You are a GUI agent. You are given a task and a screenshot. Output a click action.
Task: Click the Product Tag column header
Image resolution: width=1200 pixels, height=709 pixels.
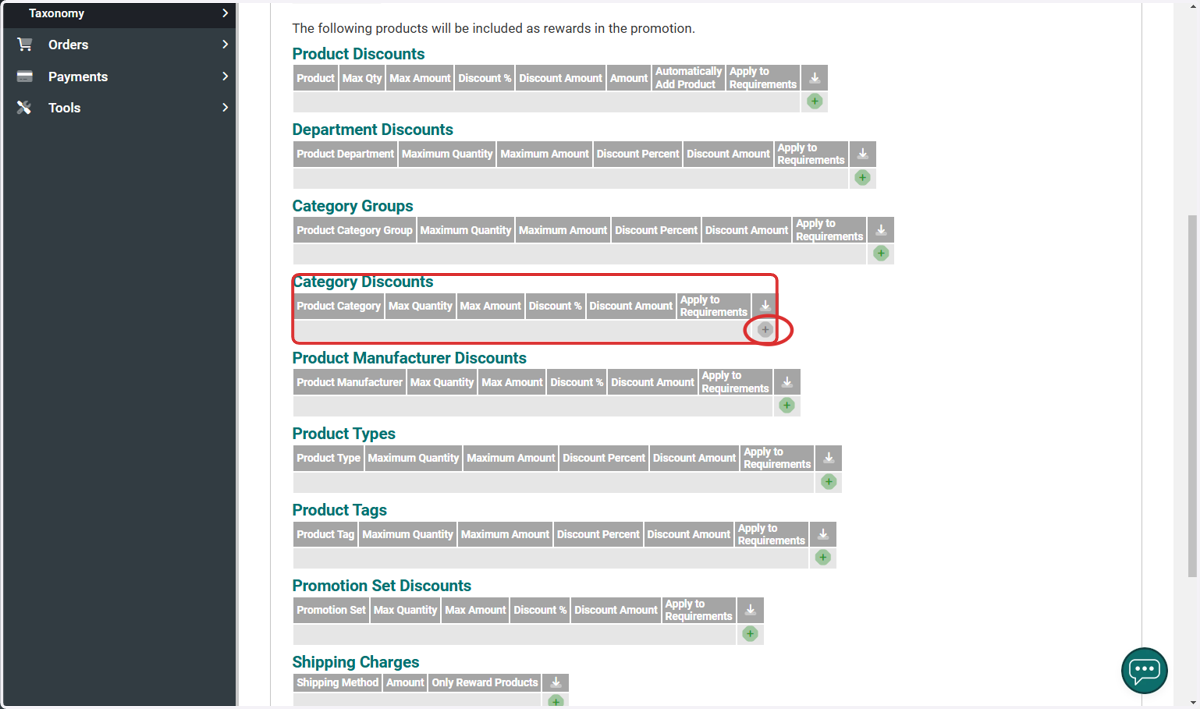pyautogui.click(x=325, y=534)
